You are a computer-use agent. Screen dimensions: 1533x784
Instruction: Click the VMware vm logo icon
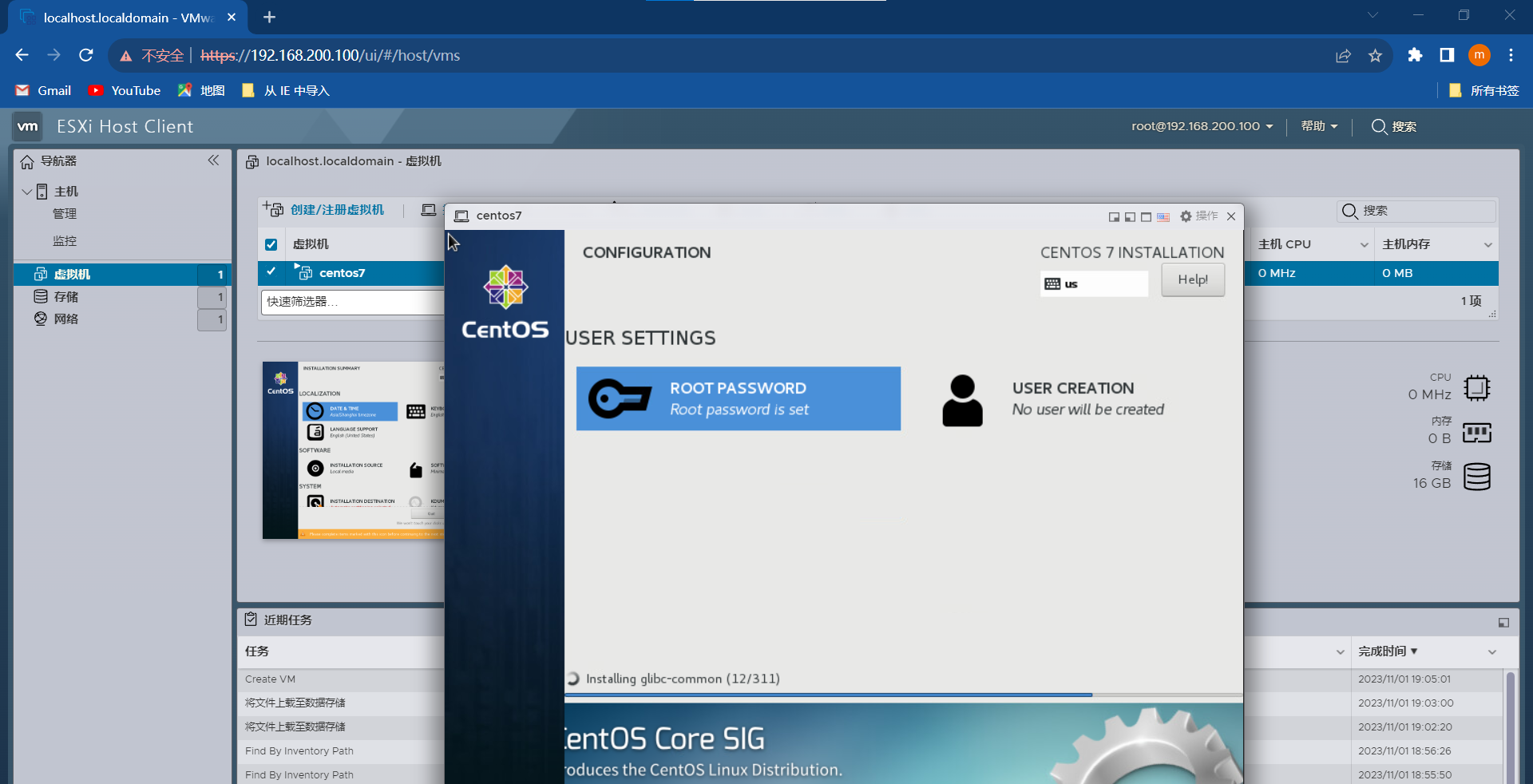[28, 126]
